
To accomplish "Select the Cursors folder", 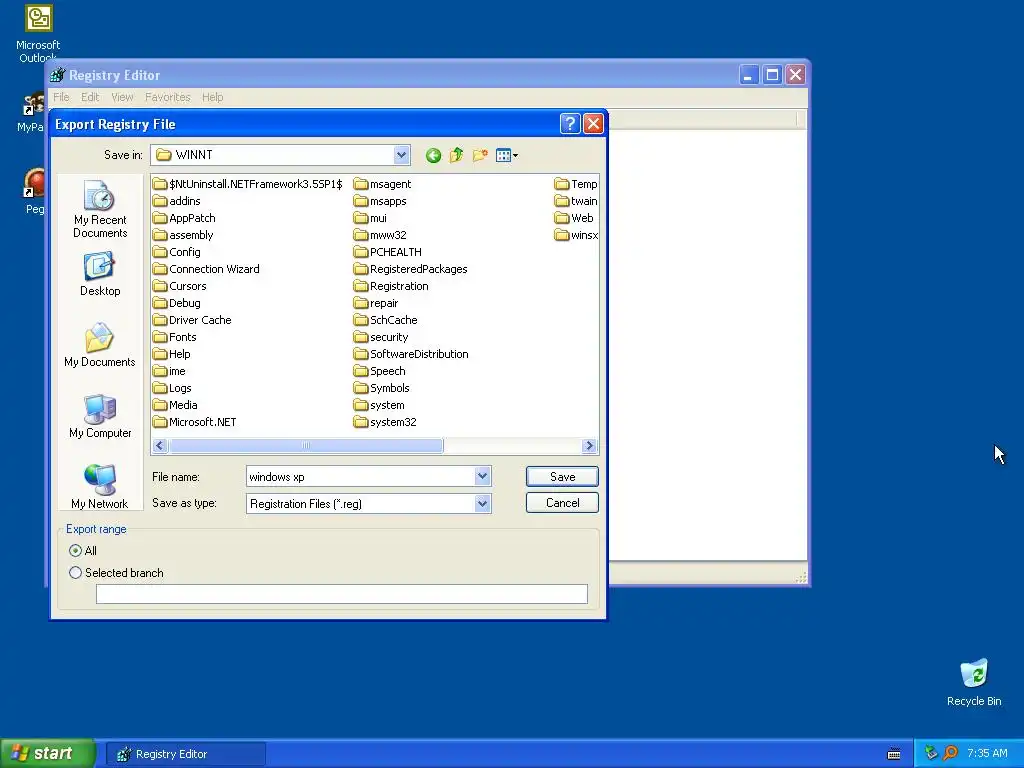I will pyautogui.click(x=180, y=286).
